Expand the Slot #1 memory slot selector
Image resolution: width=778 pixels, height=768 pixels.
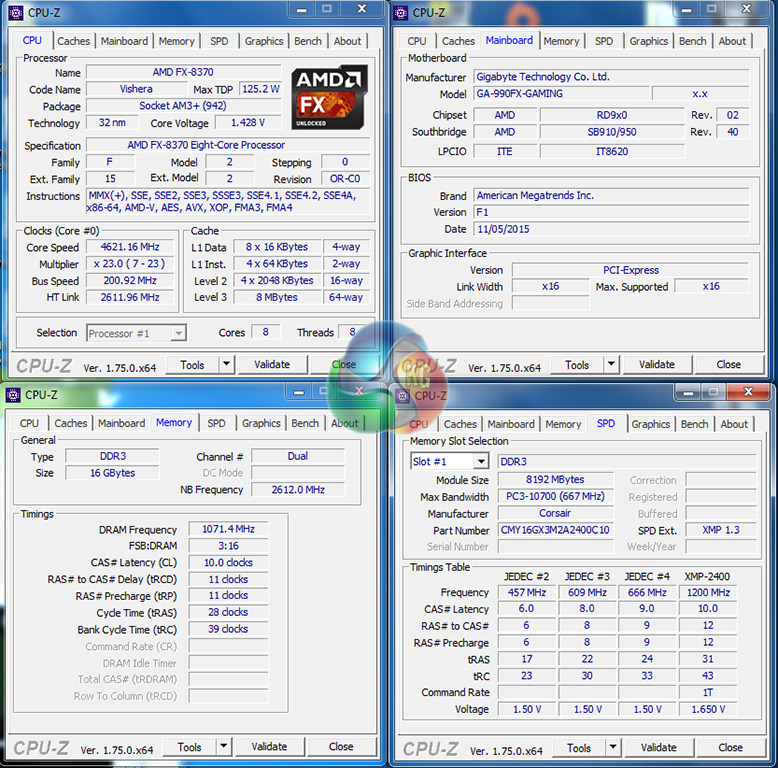[481, 462]
